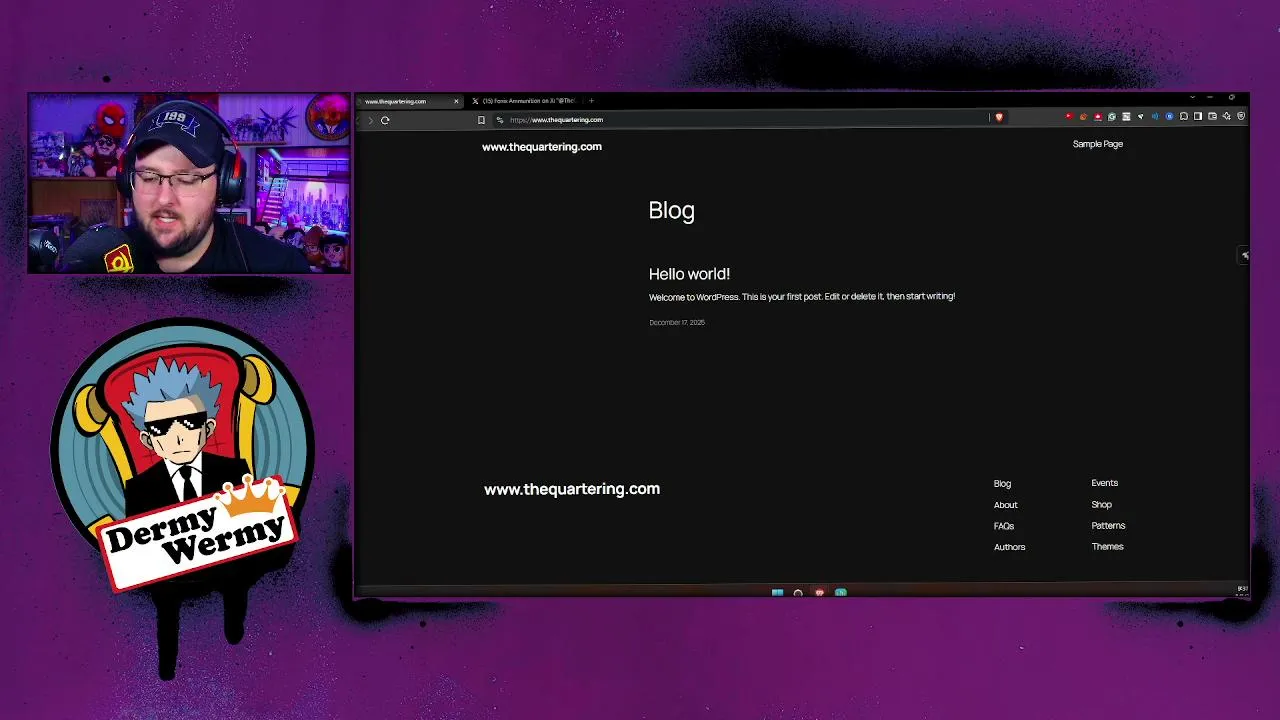The width and height of the screenshot is (1280, 720).
Task: Click the 'Welcome to WordPress' excerpt text
Action: 802,297
